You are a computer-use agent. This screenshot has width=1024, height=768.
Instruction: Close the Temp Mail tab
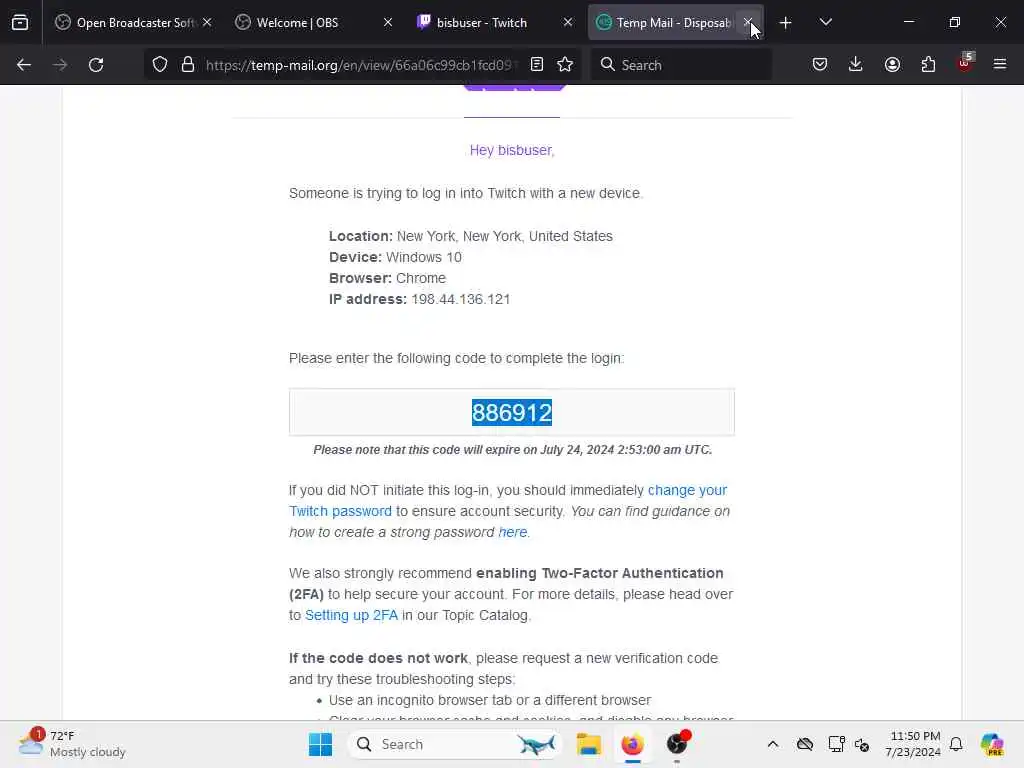748,22
